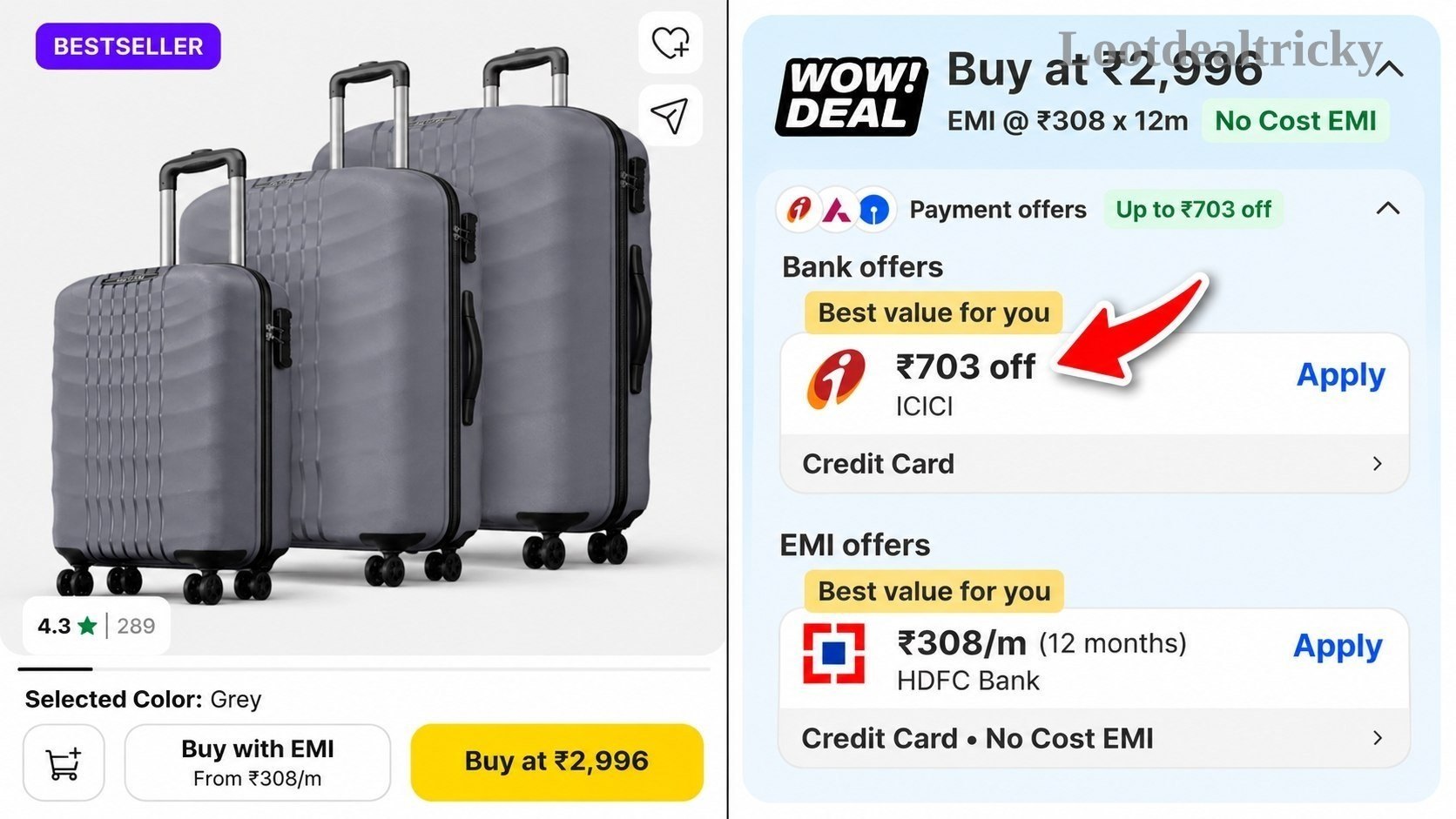Image resolution: width=1456 pixels, height=819 pixels.
Task: Collapse the Payment offers section
Action: pyautogui.click(x=1387, y=209)
